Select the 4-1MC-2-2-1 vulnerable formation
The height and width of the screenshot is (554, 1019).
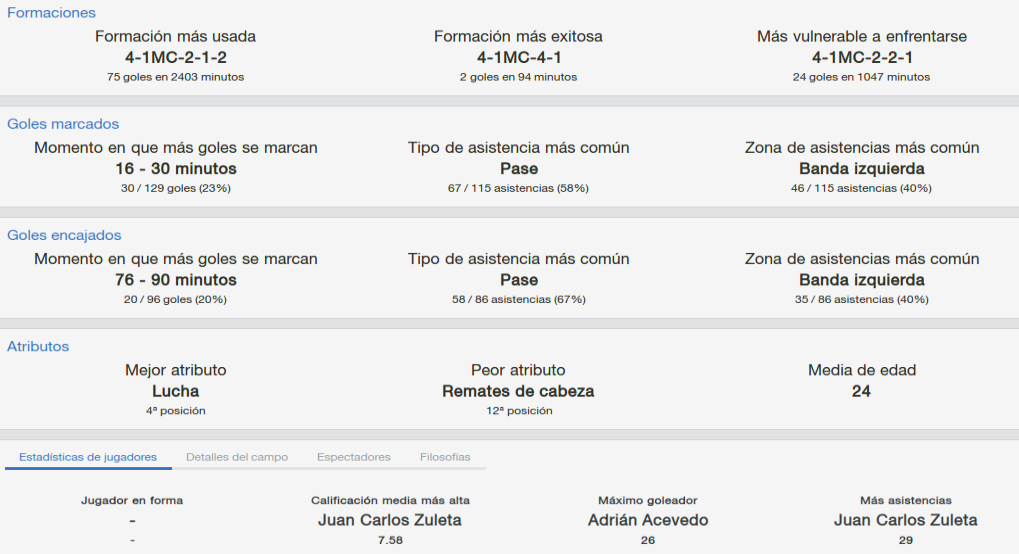(x=862, y=57)
